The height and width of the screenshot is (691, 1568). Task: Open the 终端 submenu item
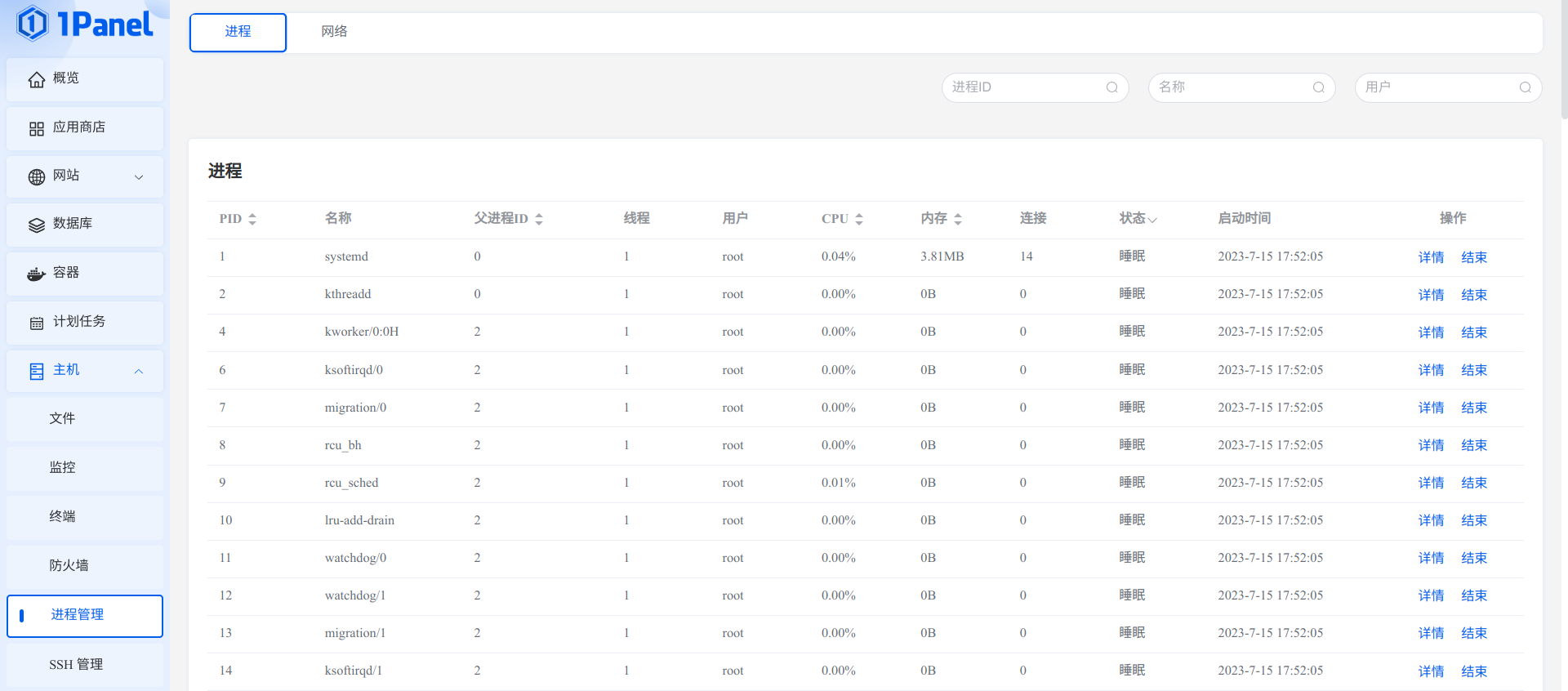tap(85, 517)
